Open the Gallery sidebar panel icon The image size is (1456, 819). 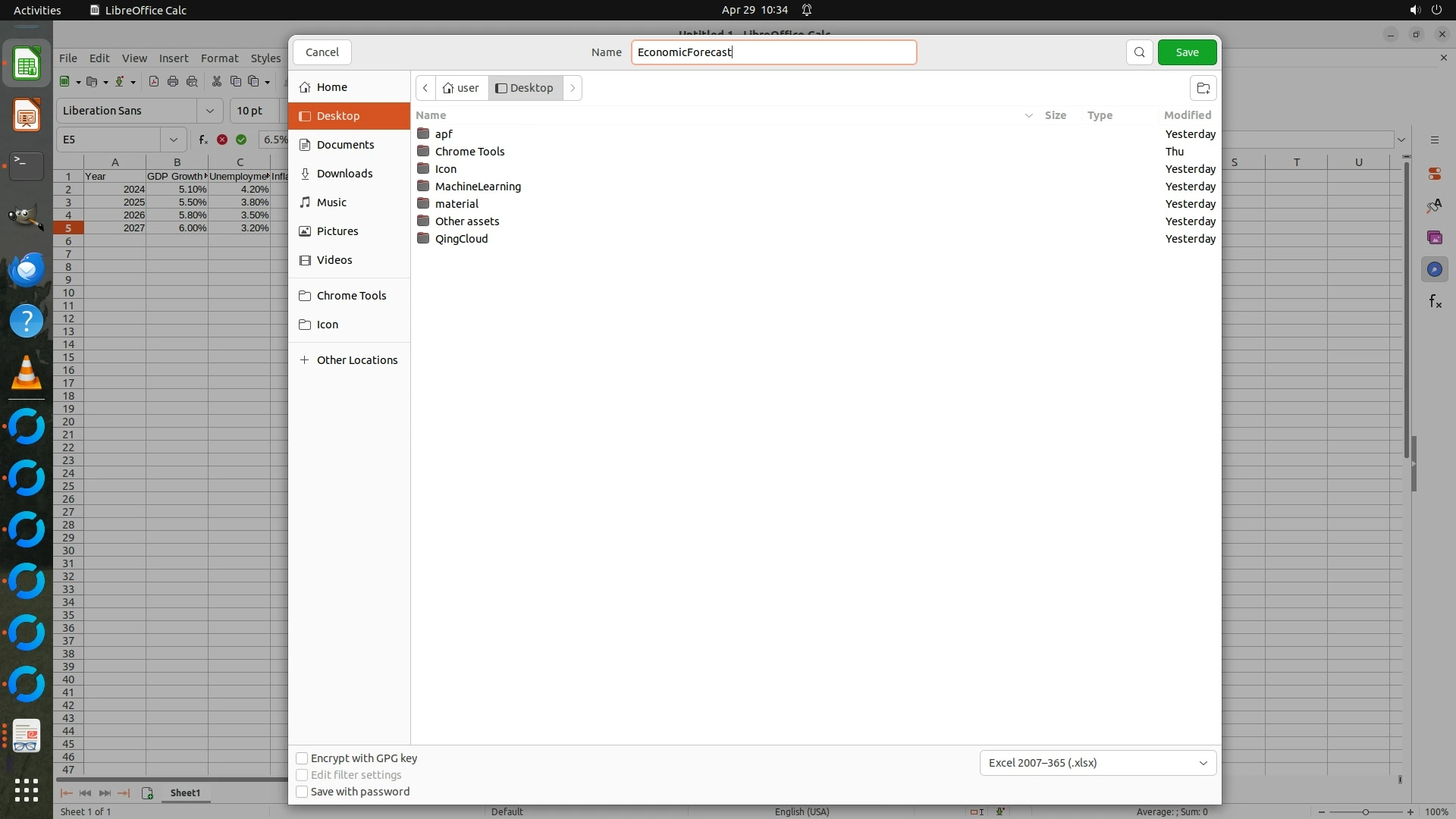1435,237
